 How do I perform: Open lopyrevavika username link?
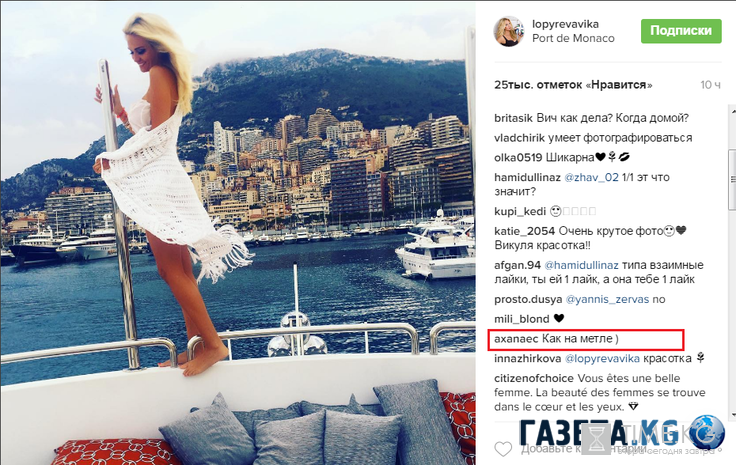565,24
